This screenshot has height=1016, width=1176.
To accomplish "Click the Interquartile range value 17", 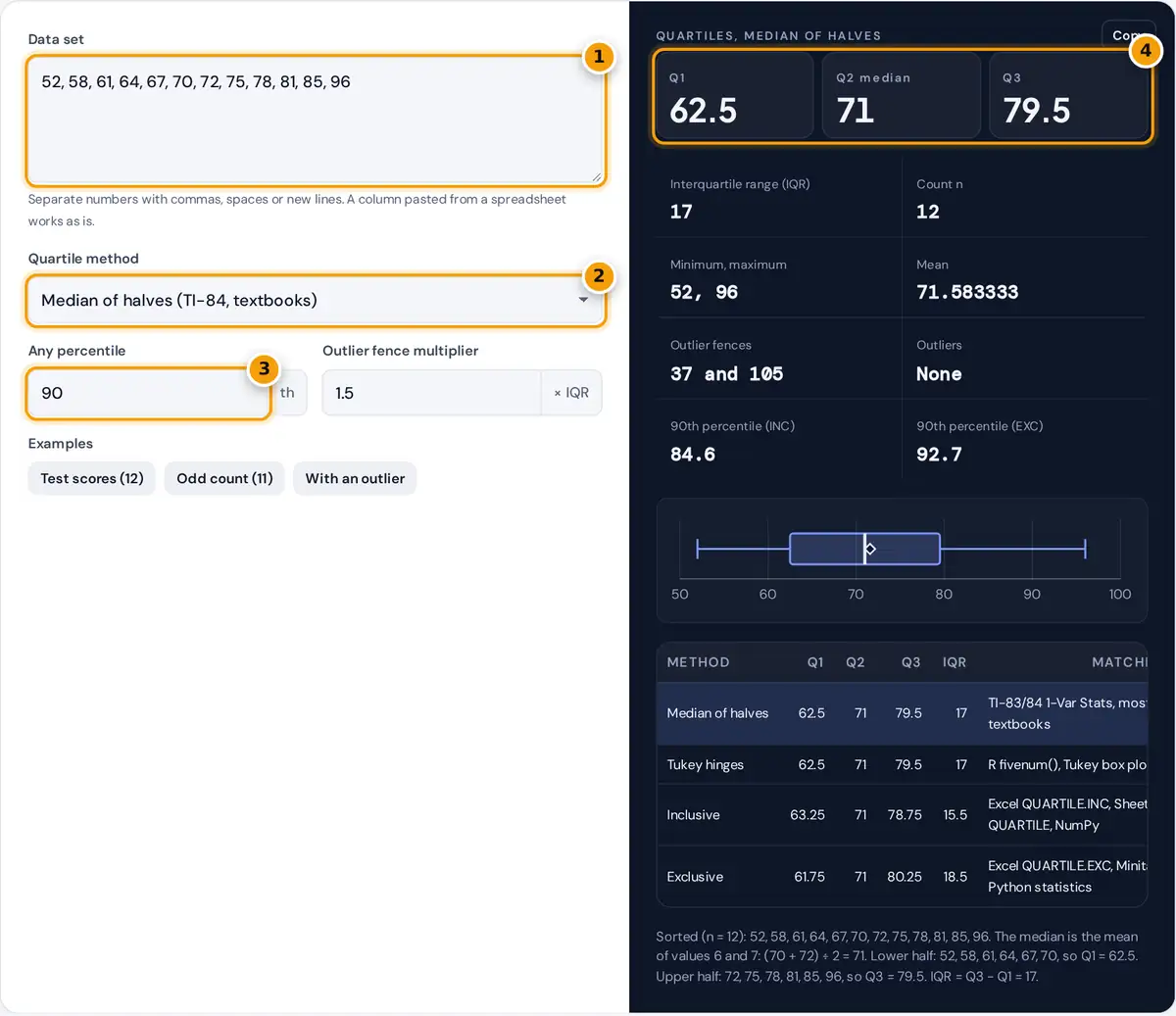I will [x=681, y=212].
